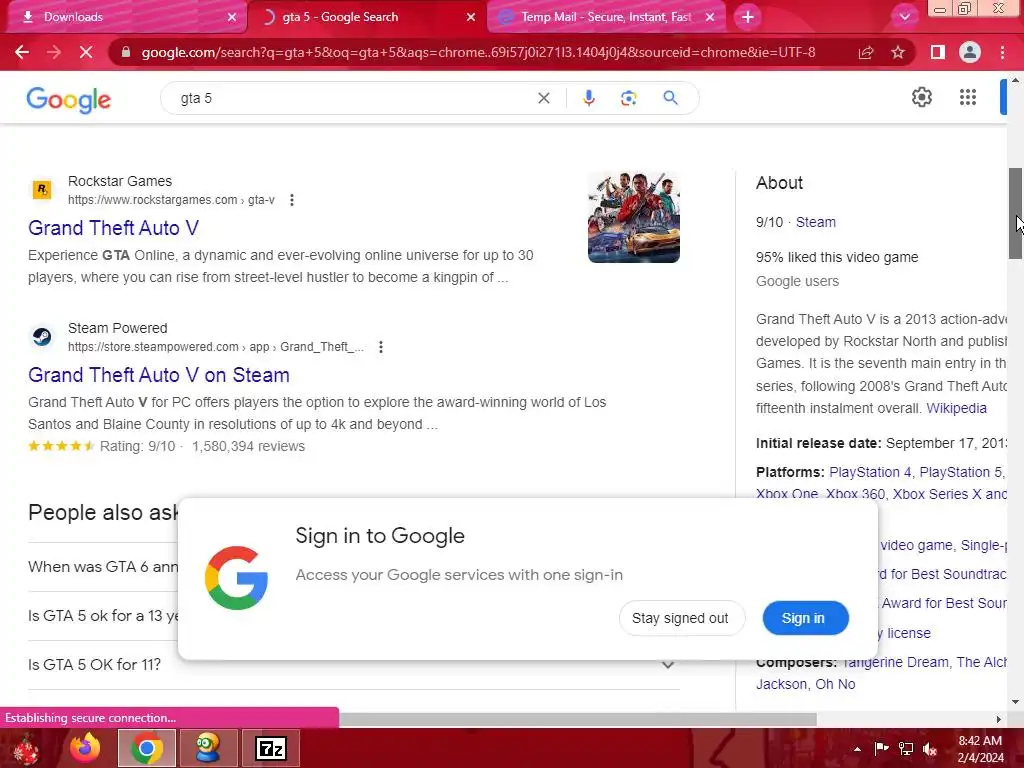1024x768 pixels.
Task: Open the PlayStation 5 platform link
Action: (961, 472)
